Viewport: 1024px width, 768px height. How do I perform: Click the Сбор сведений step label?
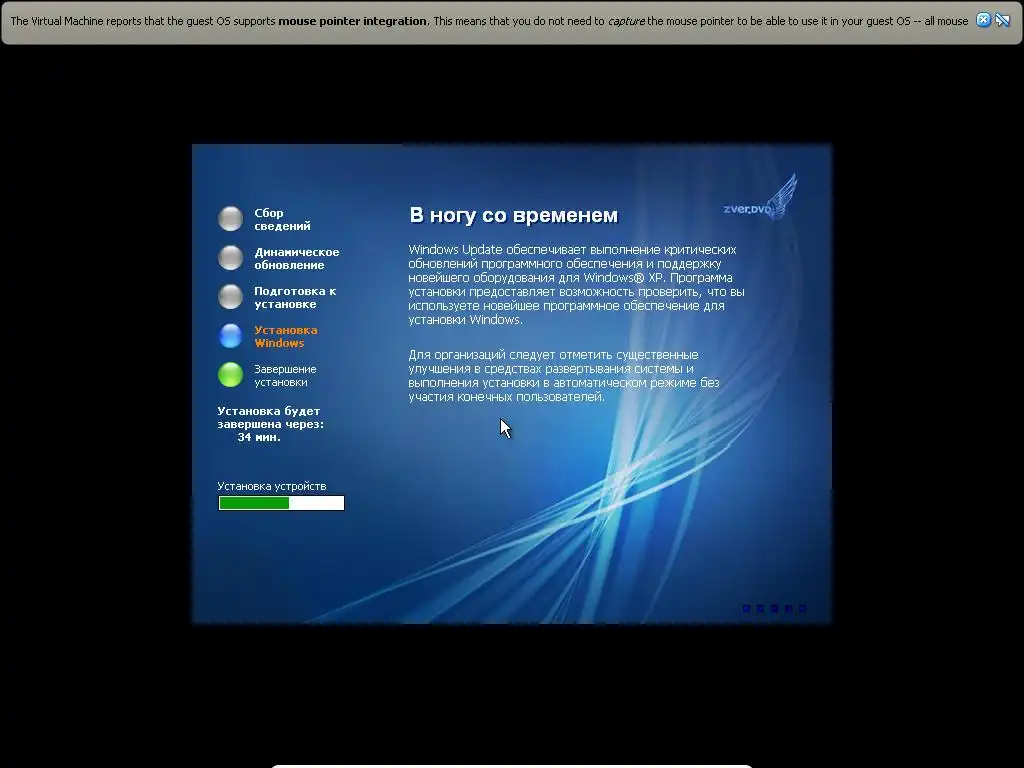coord(282,219)
